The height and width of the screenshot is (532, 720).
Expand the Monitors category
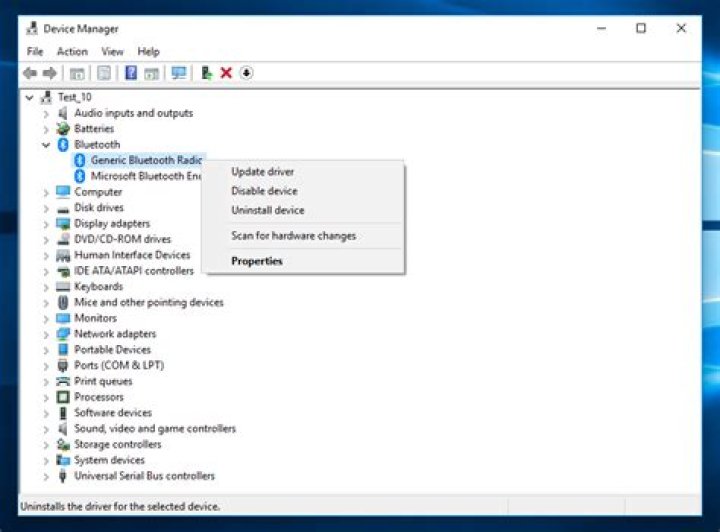pyautogui.click(x=46, y=319)
